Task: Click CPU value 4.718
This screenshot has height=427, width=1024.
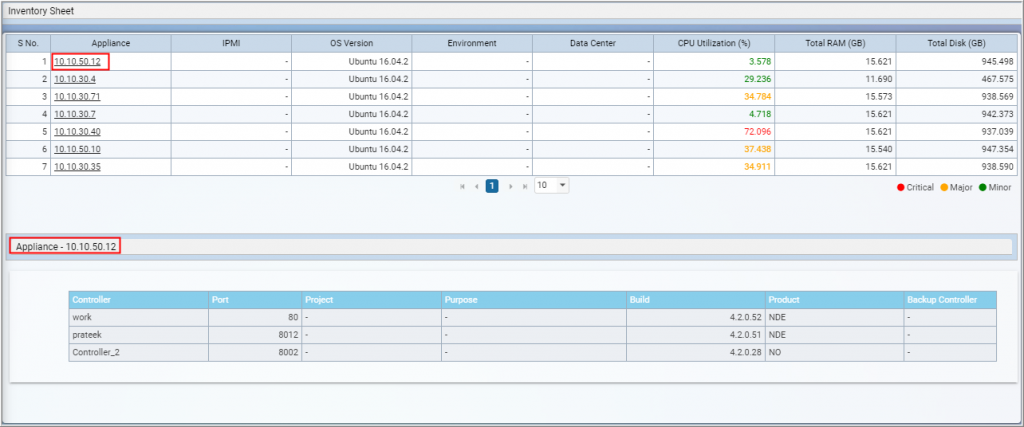Action: click(760, 114)
